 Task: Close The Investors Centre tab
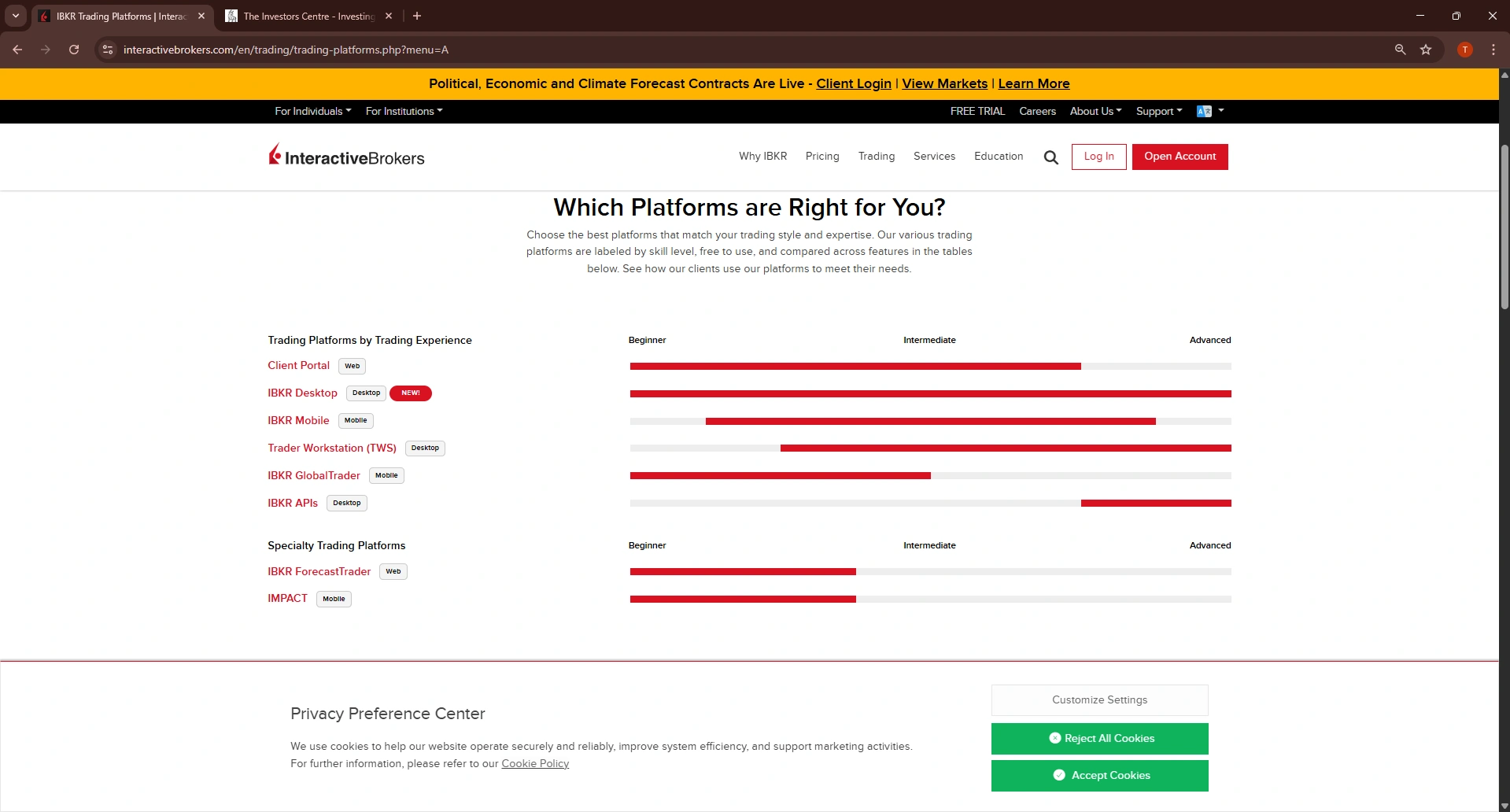click(x=389, y=16)
